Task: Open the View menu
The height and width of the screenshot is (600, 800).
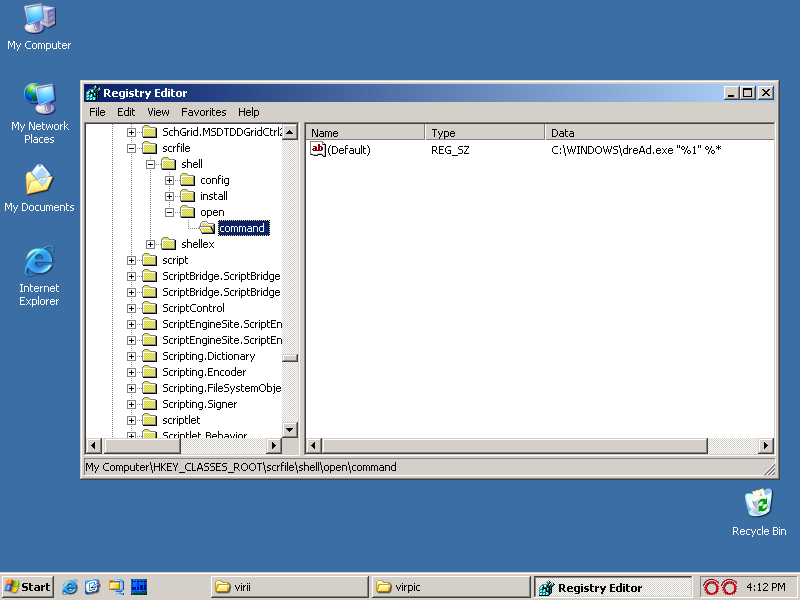Action: [x=158, y=112]
